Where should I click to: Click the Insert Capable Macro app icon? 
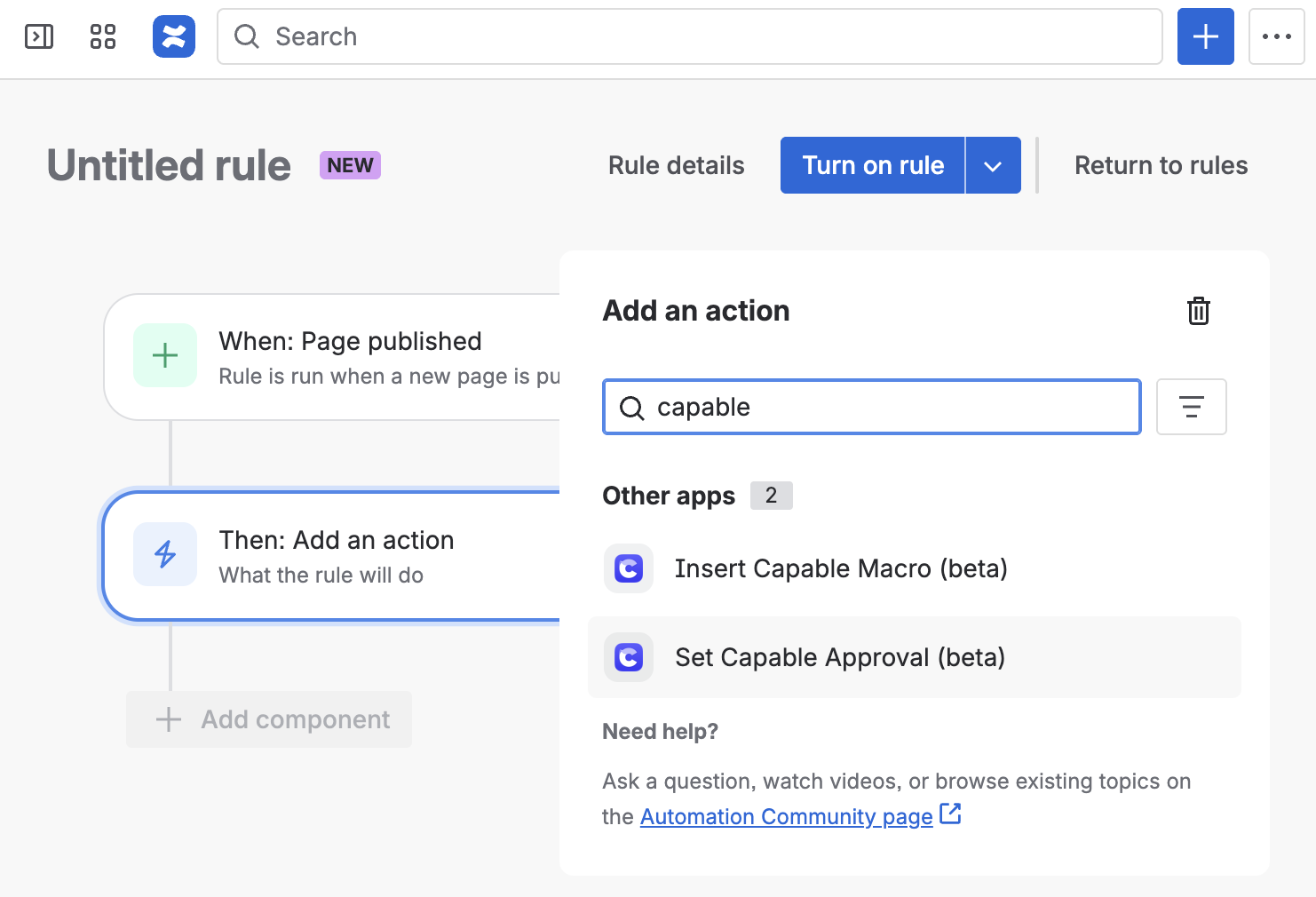point(629,568)
